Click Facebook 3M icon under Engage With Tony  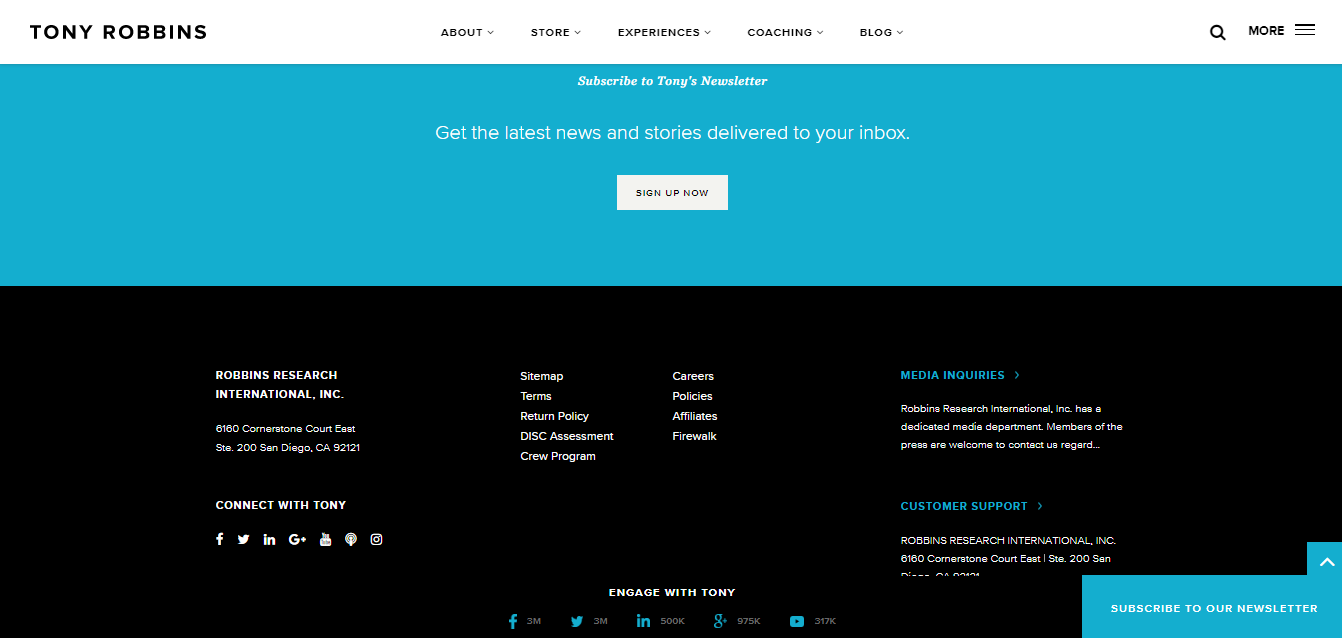coord(513,621)
